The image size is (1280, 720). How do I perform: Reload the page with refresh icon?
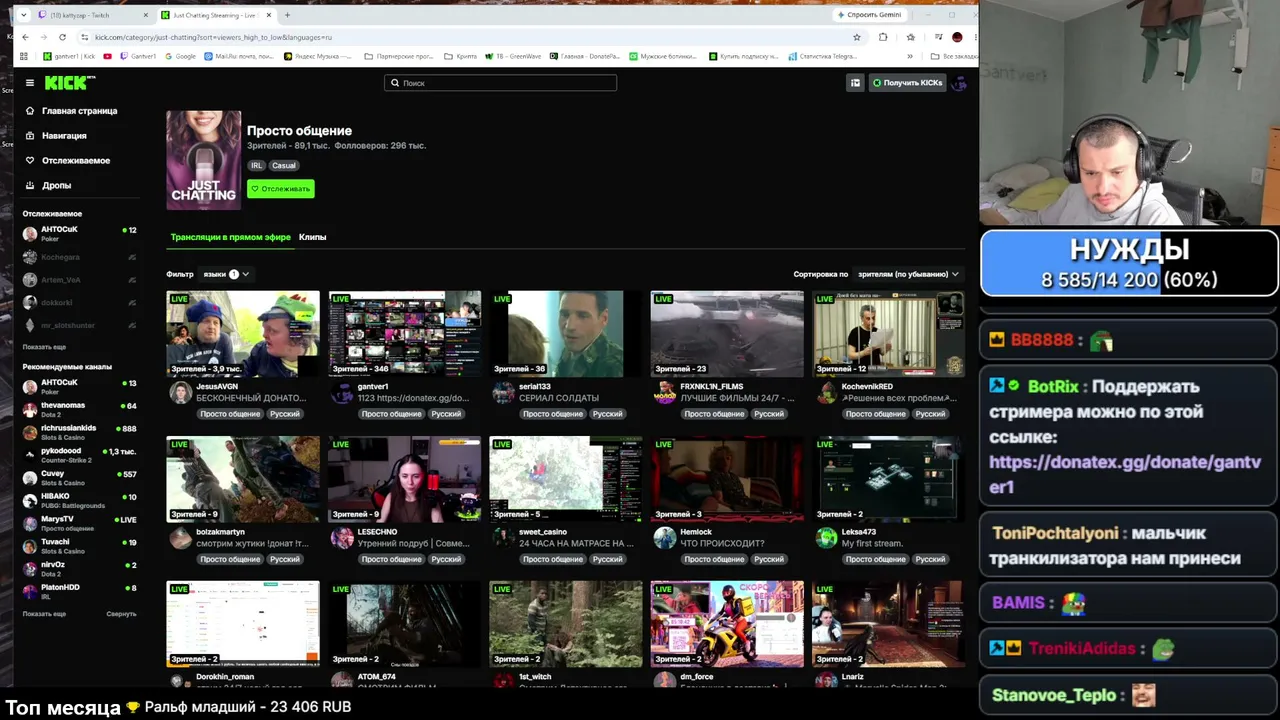click(62, 37)
